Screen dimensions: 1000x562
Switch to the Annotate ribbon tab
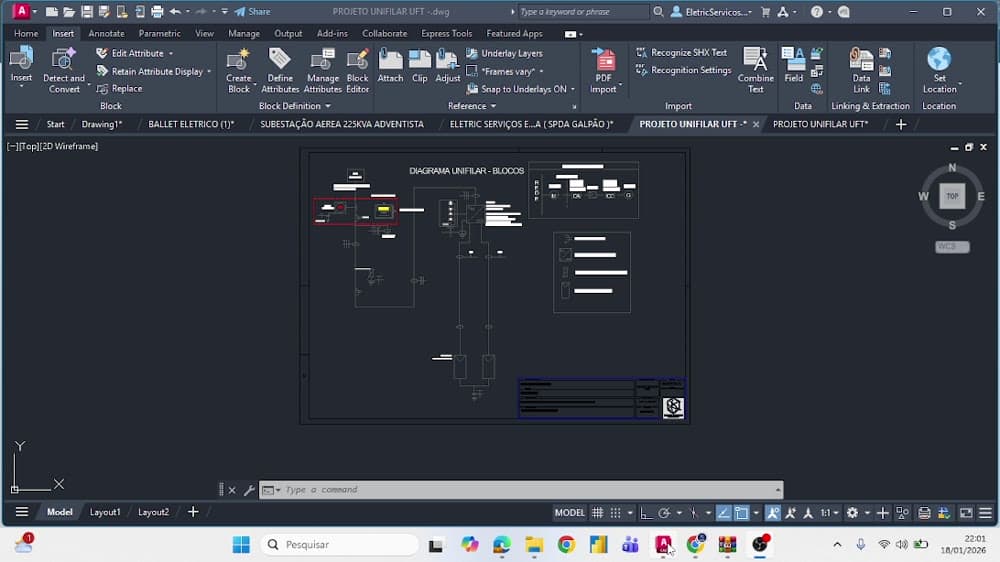coord(107,33)
